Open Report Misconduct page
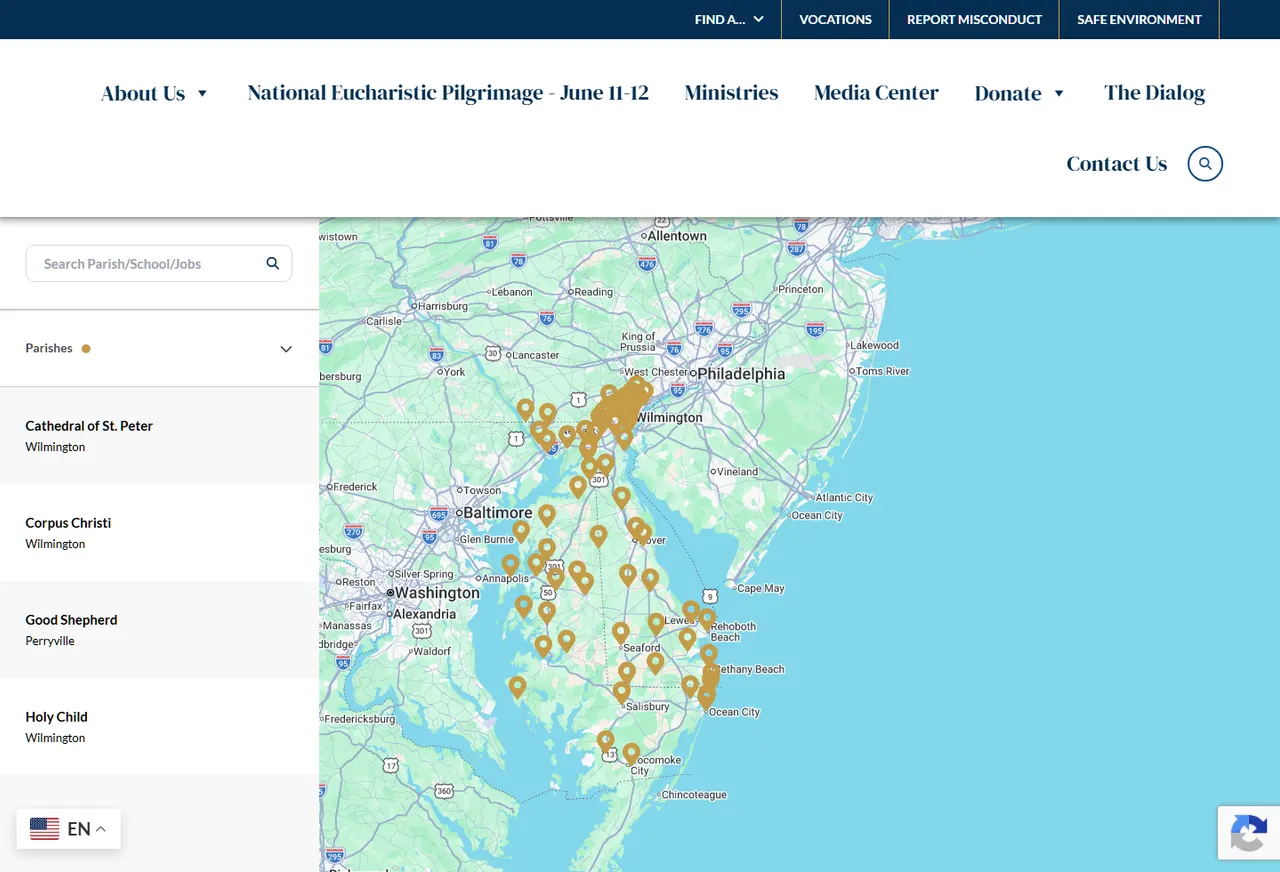This screenshot has width=1280, height=872. [974, 19]
